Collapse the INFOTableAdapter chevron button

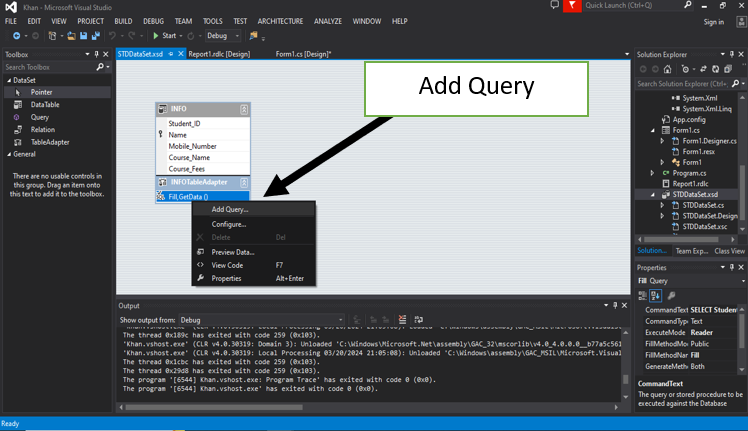244,182
